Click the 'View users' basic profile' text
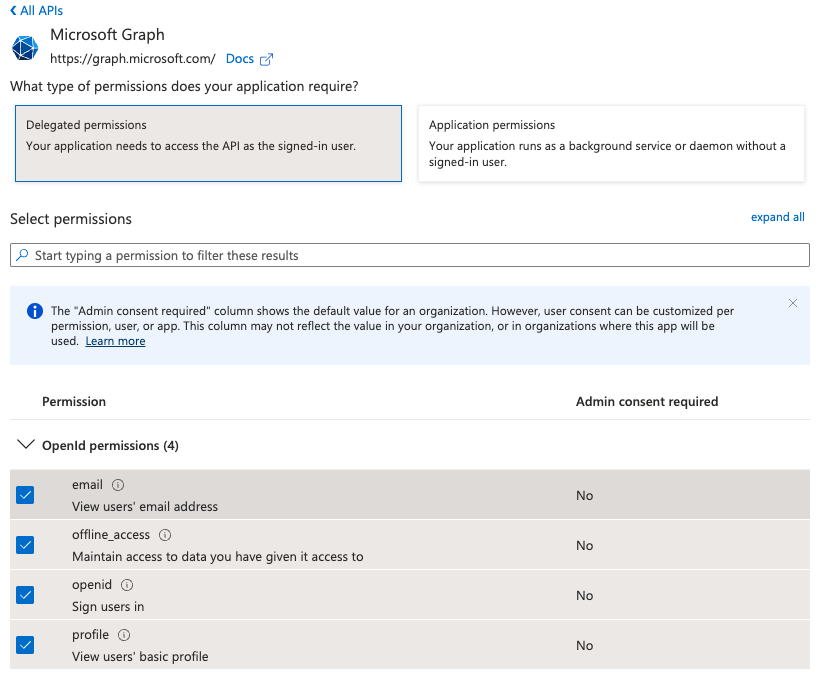Screen dimensions: 819x676 click(x=140, y=657)
